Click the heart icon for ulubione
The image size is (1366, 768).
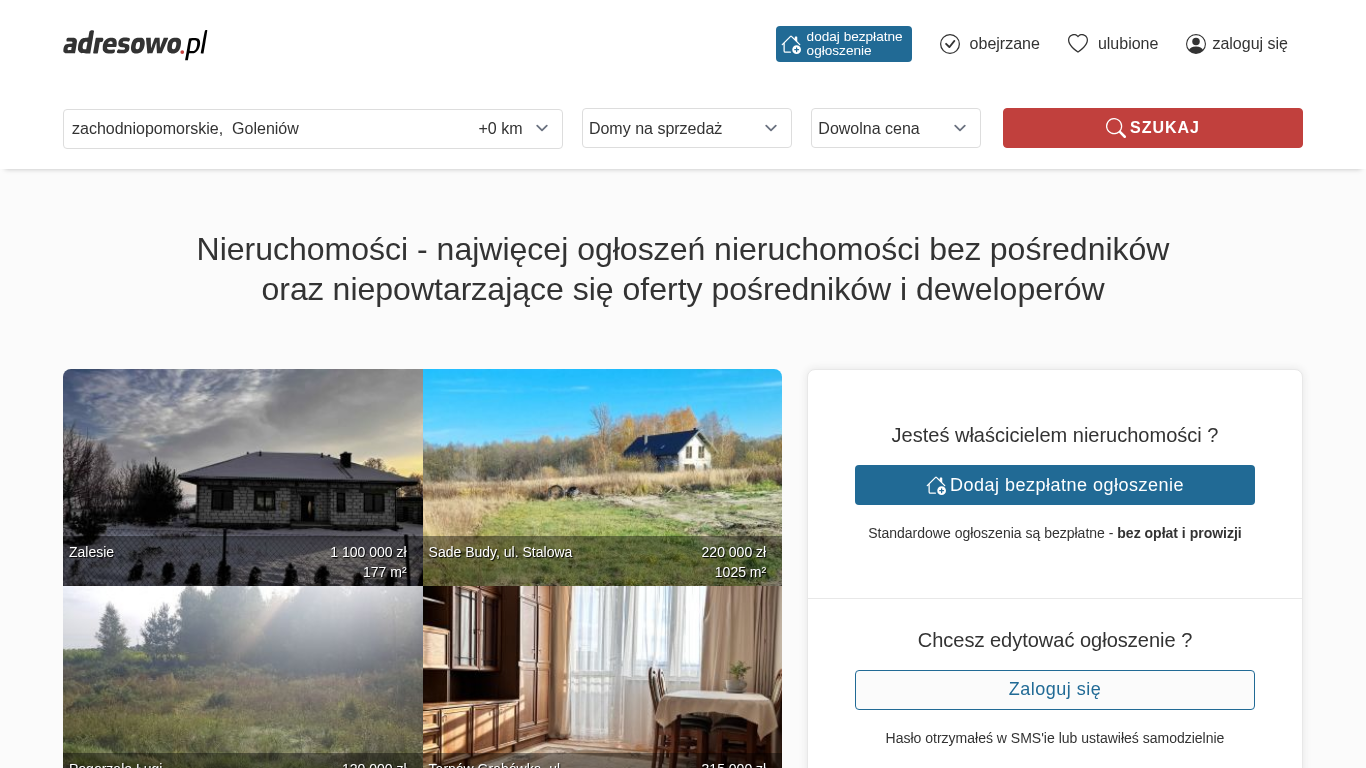coord(1078,44)
